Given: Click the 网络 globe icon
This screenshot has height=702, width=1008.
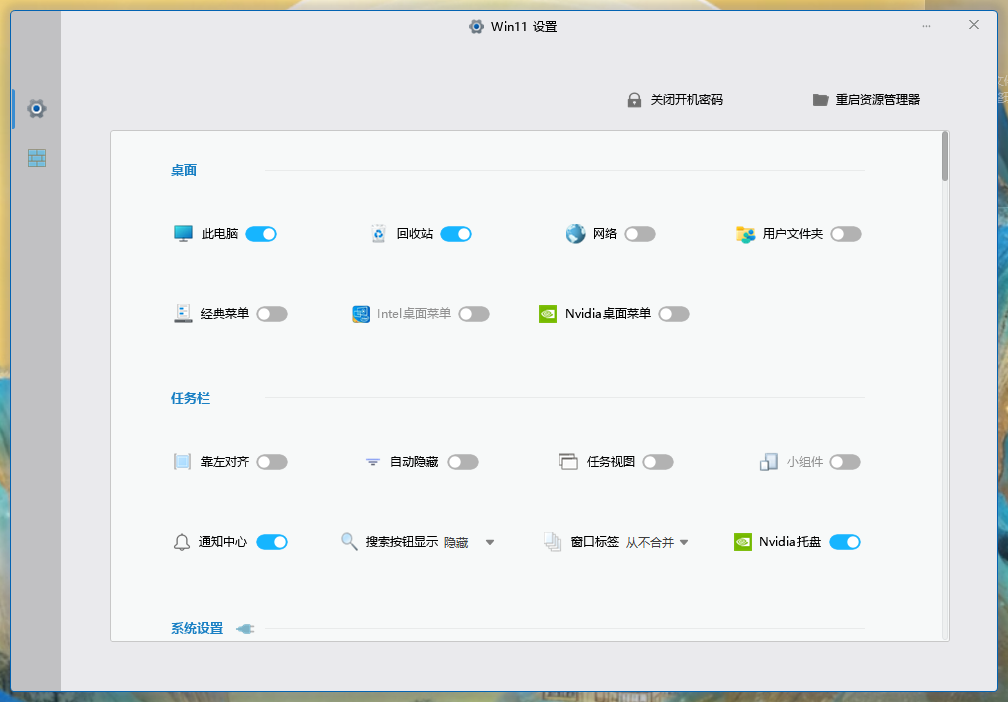Looking at the screenshot, I should 574,233.
